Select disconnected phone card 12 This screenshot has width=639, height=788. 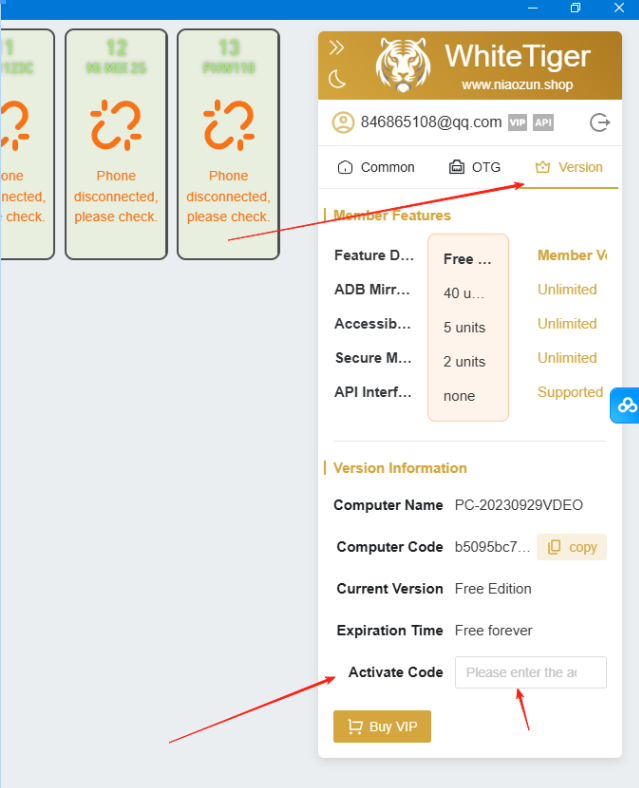(116, 144)
